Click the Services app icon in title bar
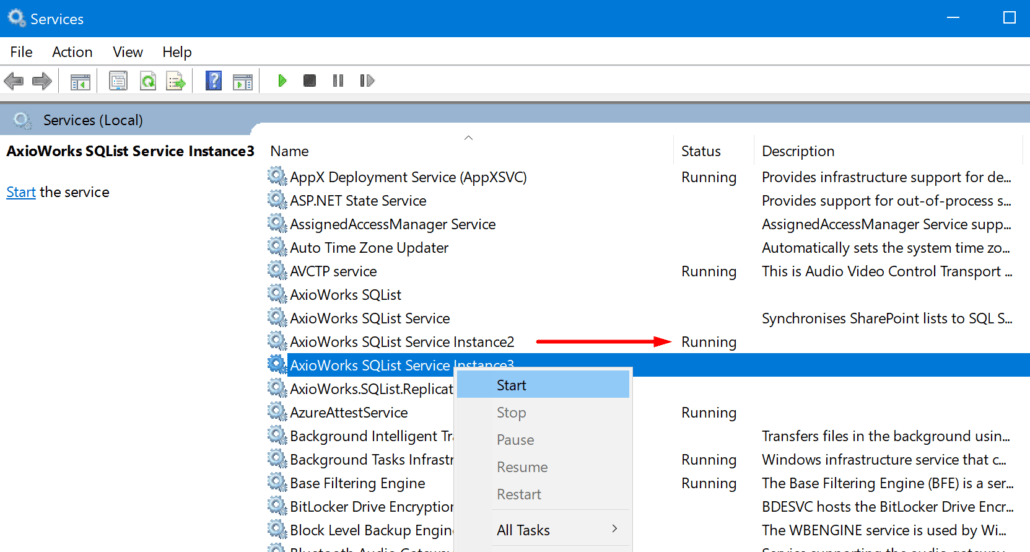This screenshot has width=1030, height=552. tap(16, 18)
